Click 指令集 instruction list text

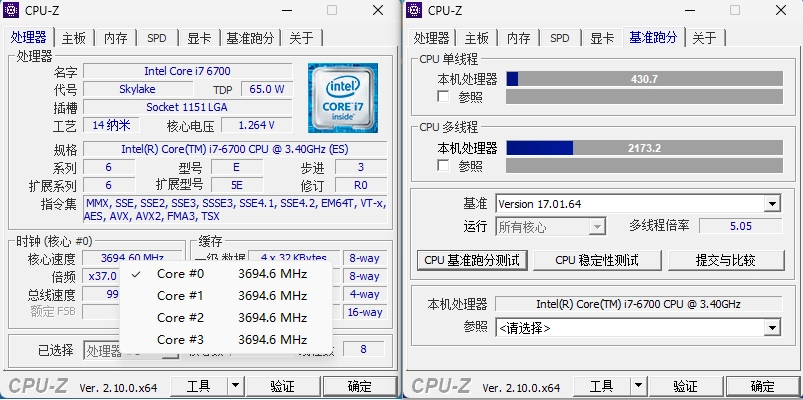235,210
